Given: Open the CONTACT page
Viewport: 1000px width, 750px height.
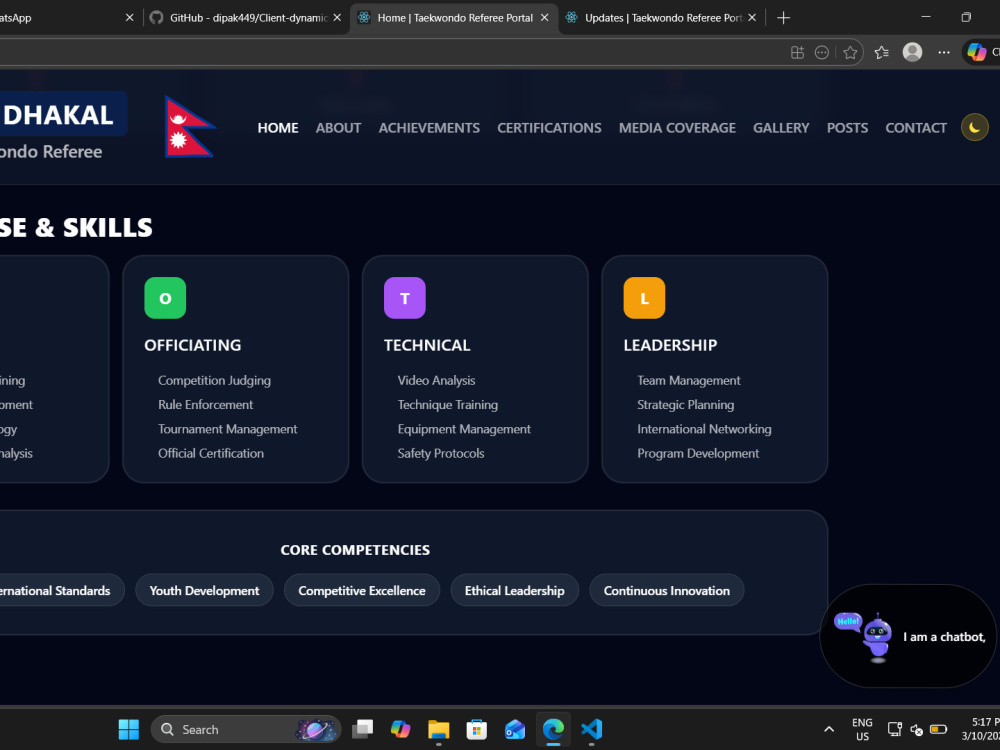Looking at the screenshot, I should (x=916, y=128).
